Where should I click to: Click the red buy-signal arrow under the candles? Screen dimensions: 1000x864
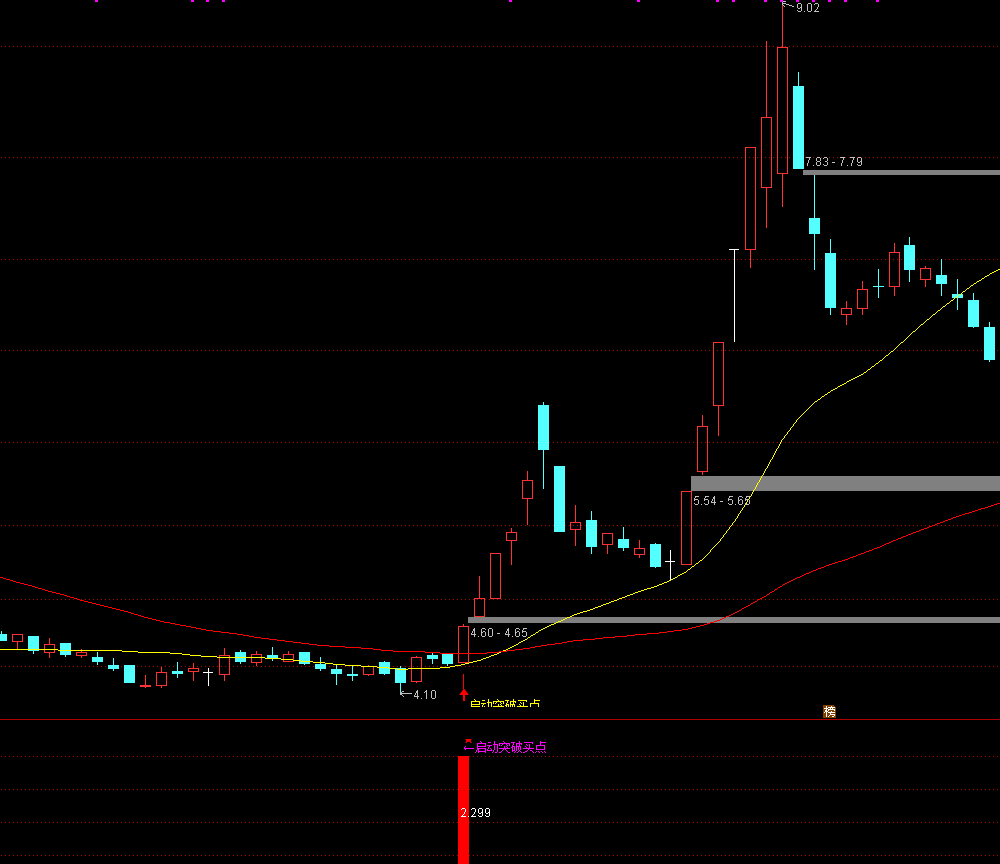coord(463,692)
